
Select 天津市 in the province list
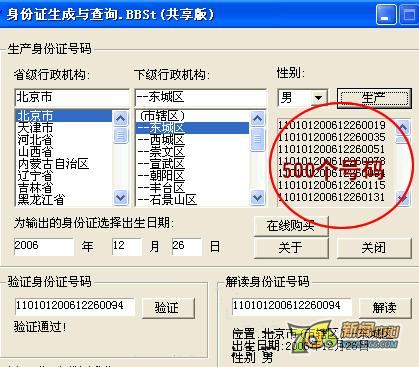64,128
